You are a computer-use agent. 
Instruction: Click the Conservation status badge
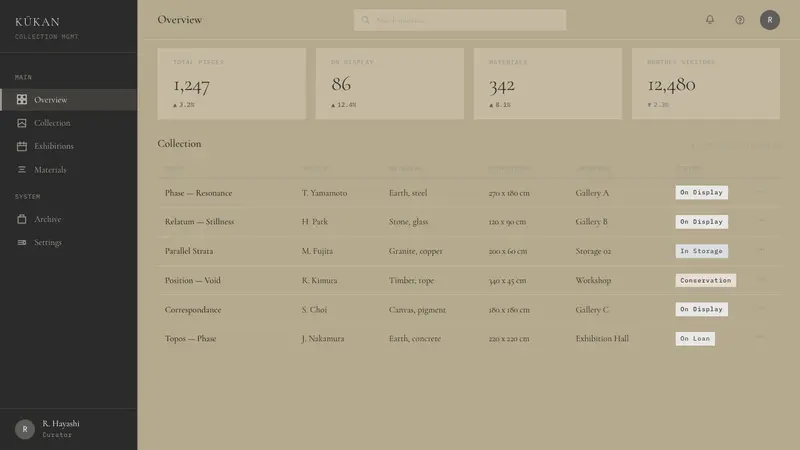706,280
